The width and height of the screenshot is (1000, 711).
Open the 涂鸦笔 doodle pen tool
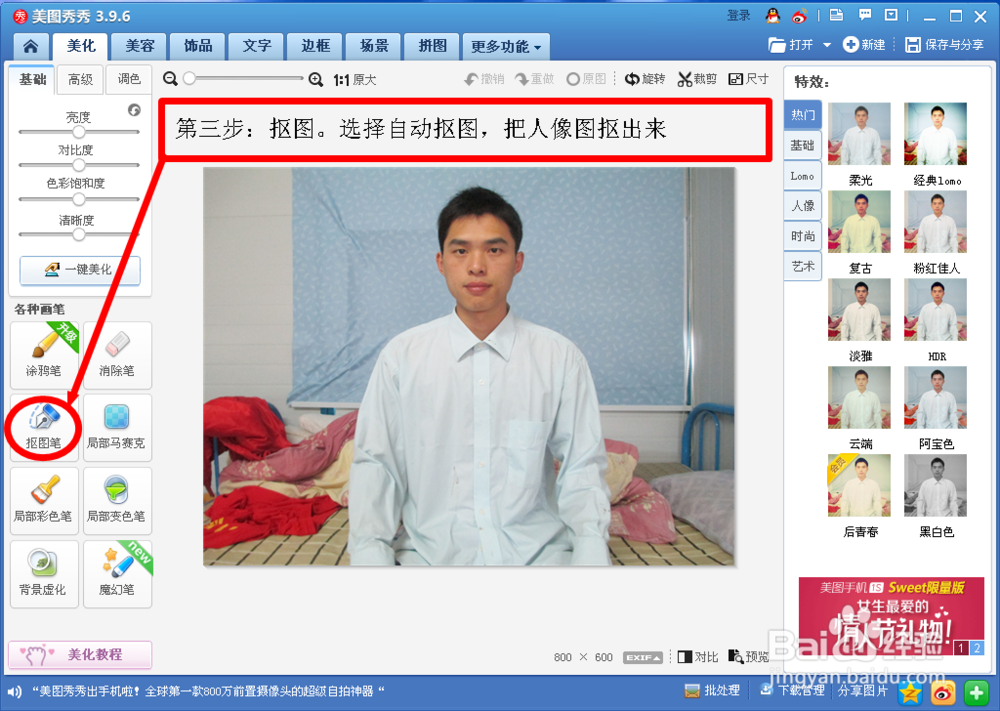tap(42, 354)
